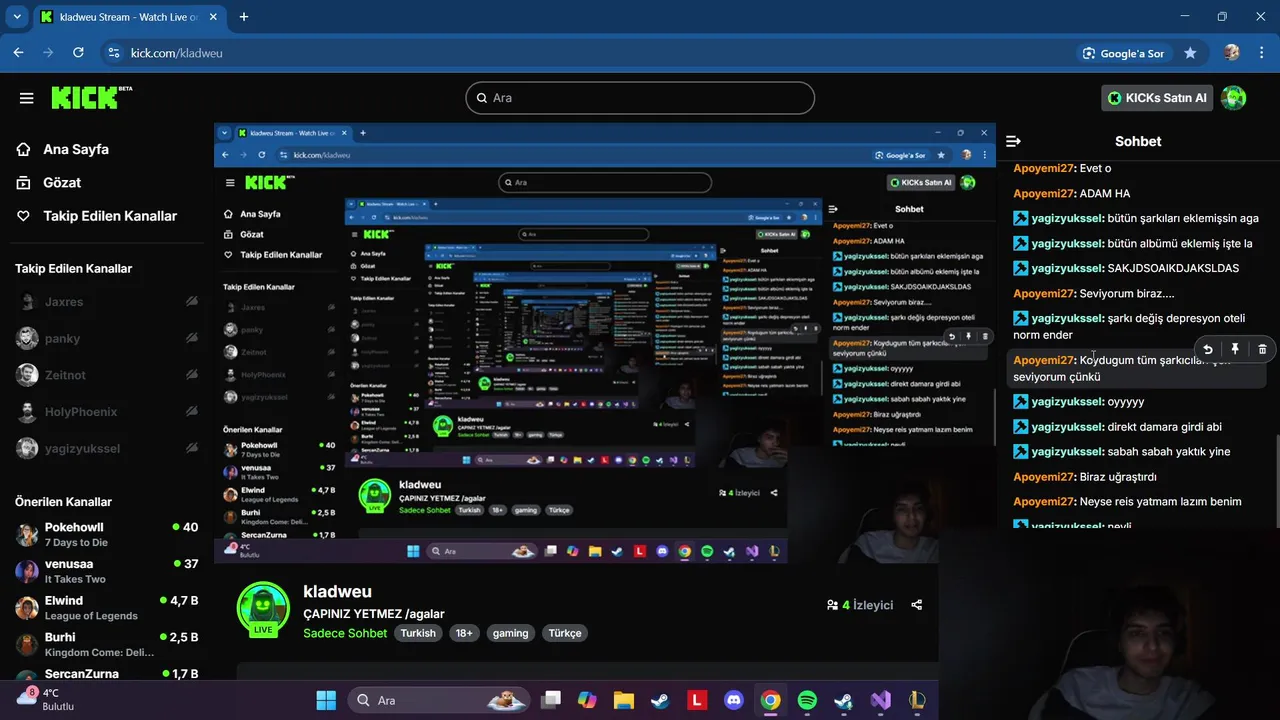Open recommended channel Pokehowll
The height and width of the screenshot is (720, 1280).
[x=107, y=534]
